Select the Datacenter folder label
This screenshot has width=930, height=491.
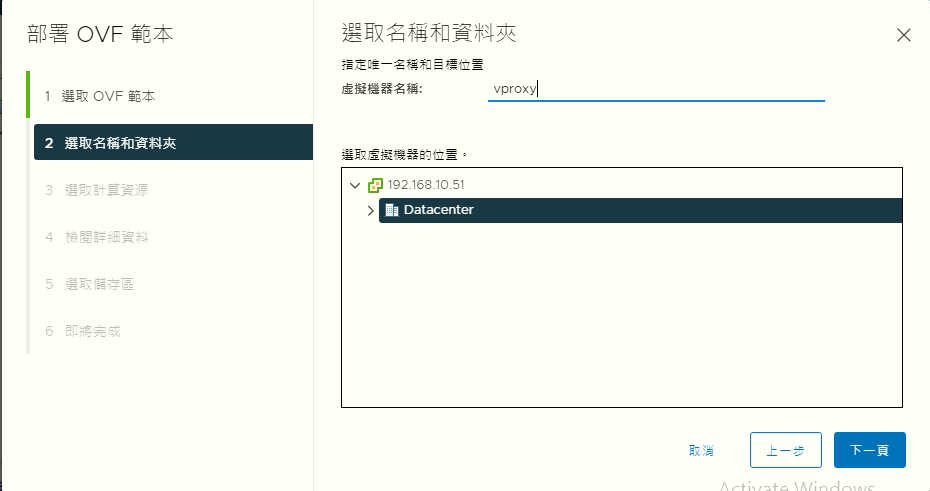[x=438, y=210]
